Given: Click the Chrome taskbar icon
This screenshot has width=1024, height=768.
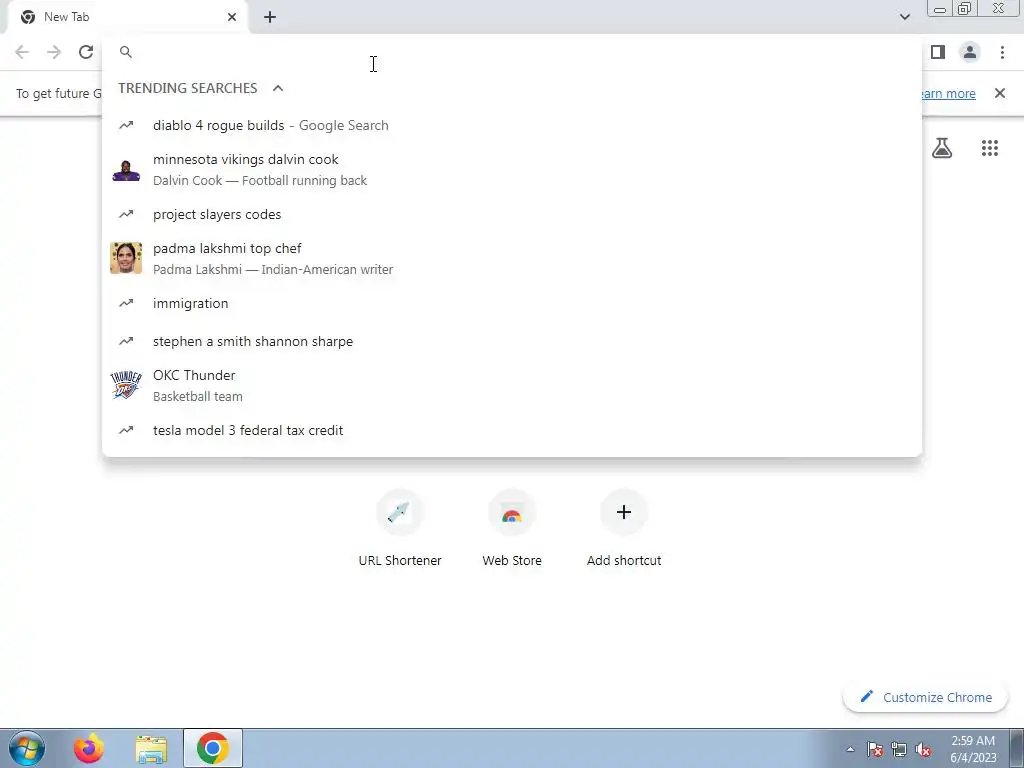Looking at the screenshot, I should (x=213, y=748).
